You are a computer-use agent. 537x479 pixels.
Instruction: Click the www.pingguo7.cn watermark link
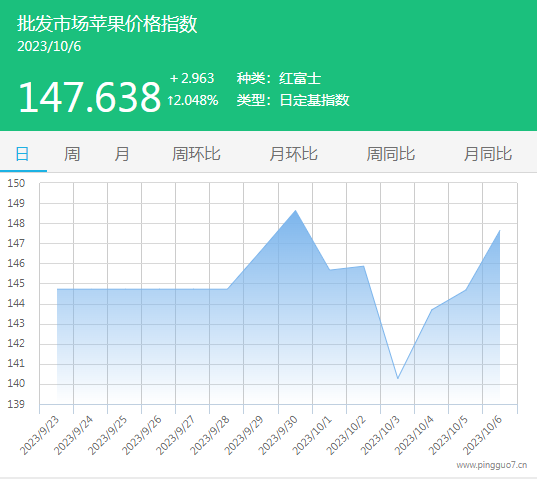(x=492, y=465)
